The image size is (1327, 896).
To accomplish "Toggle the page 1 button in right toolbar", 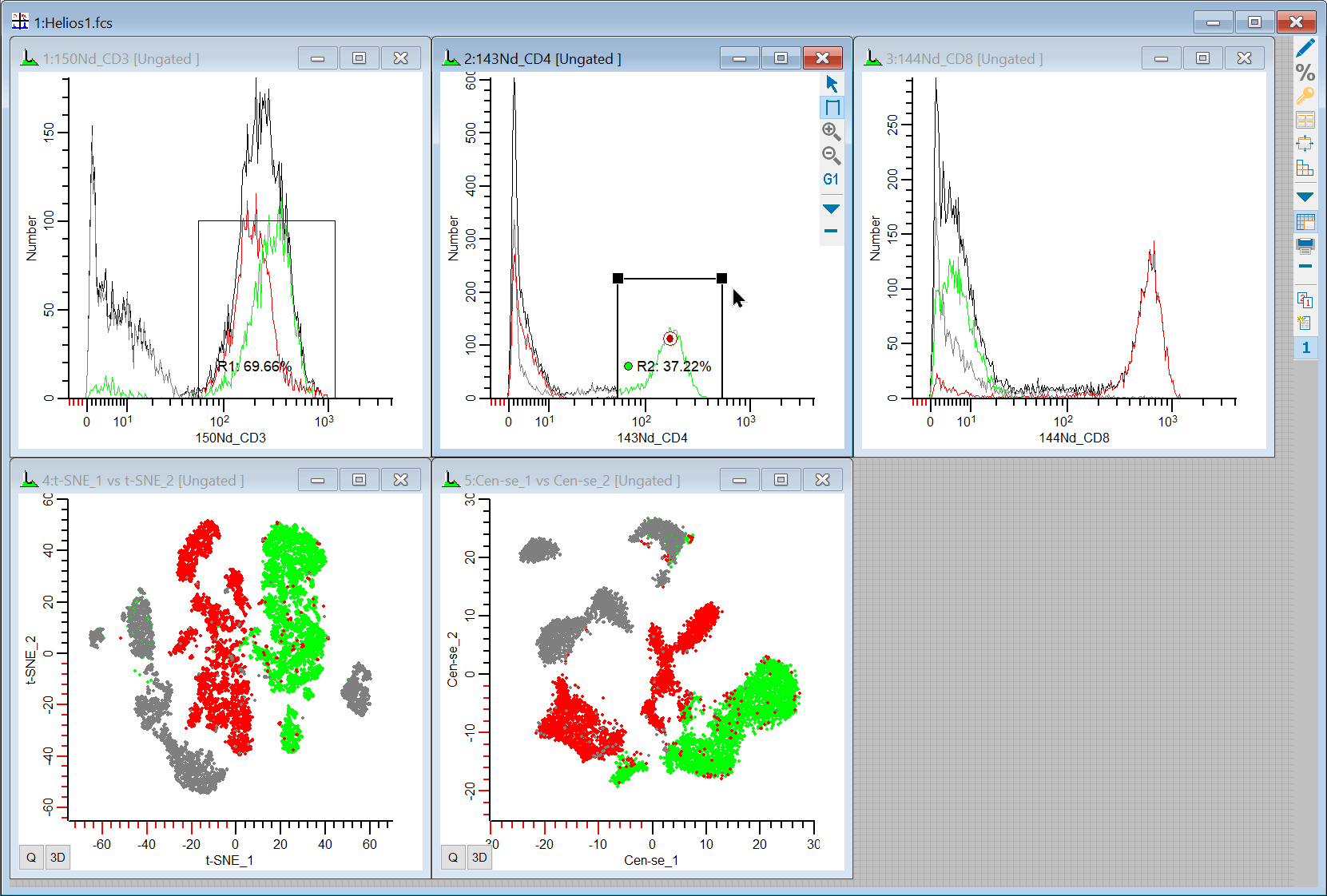I will [x=1305, y=347].
